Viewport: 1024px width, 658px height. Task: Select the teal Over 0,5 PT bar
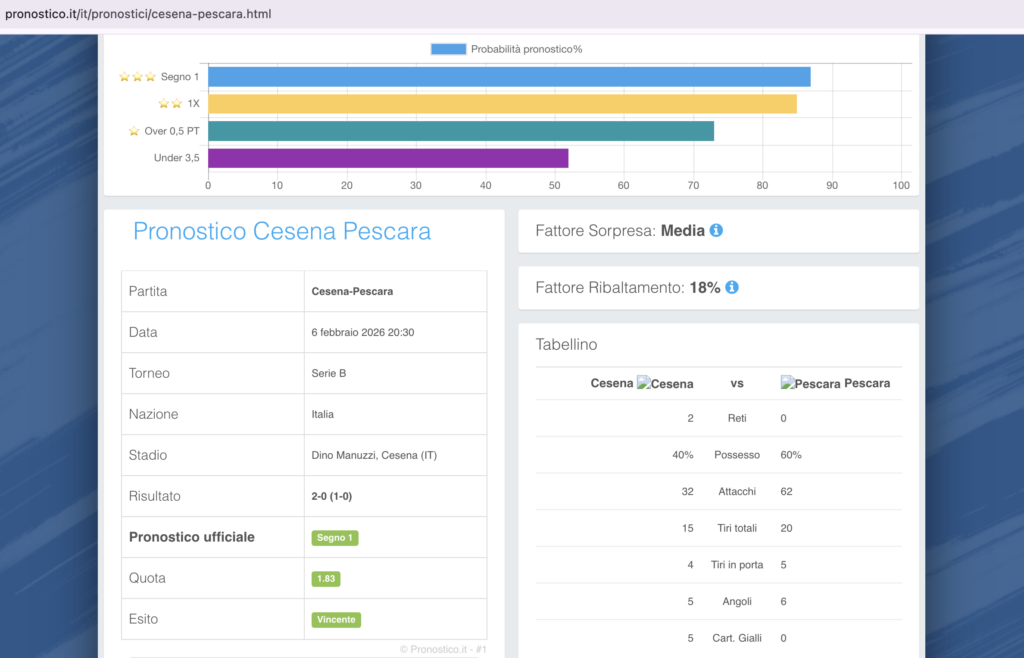pos(460,131)
